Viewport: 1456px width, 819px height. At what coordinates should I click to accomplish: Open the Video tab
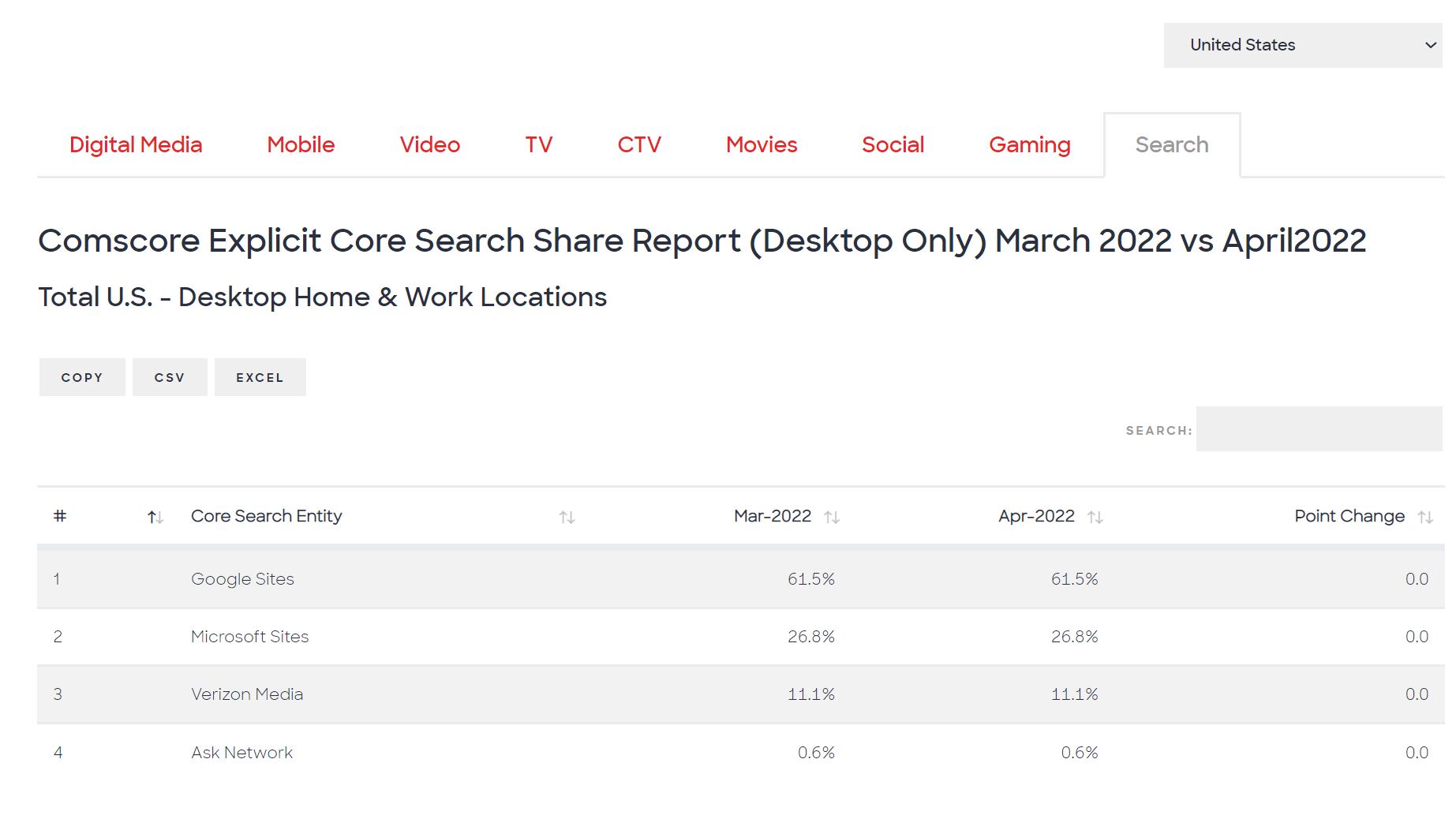430,144
